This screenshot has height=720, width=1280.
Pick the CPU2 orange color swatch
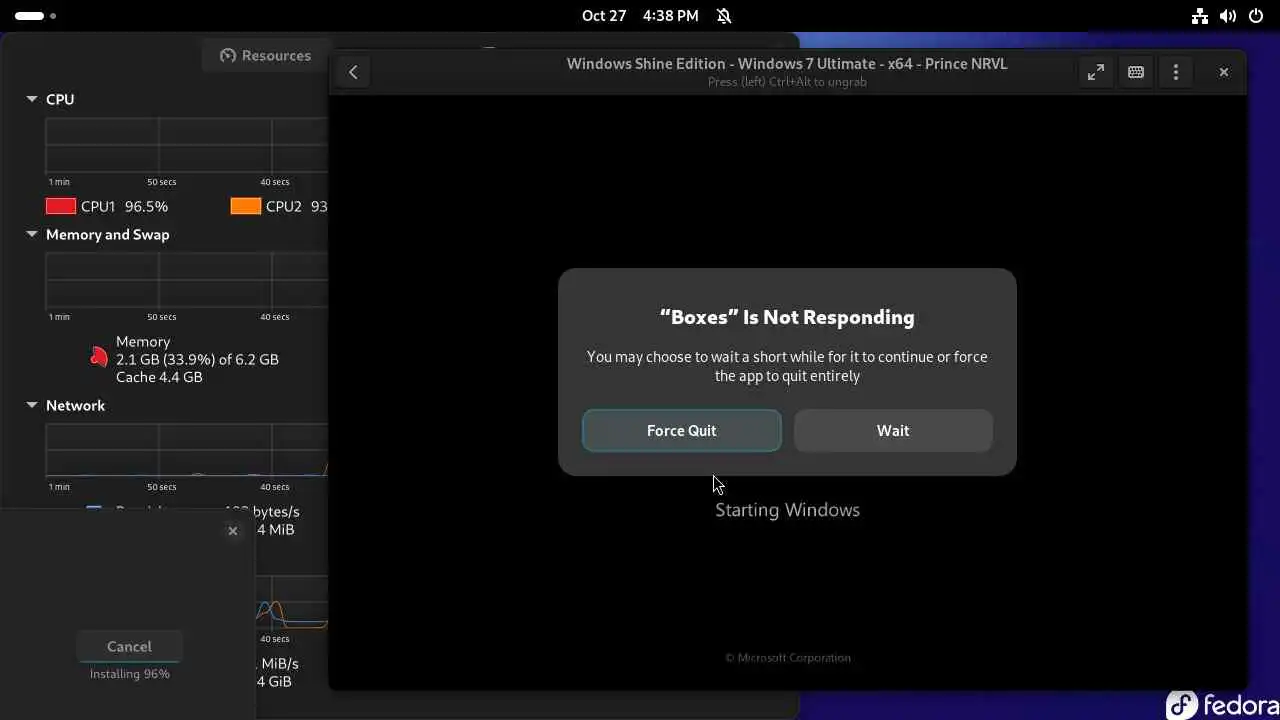point(246,206)
